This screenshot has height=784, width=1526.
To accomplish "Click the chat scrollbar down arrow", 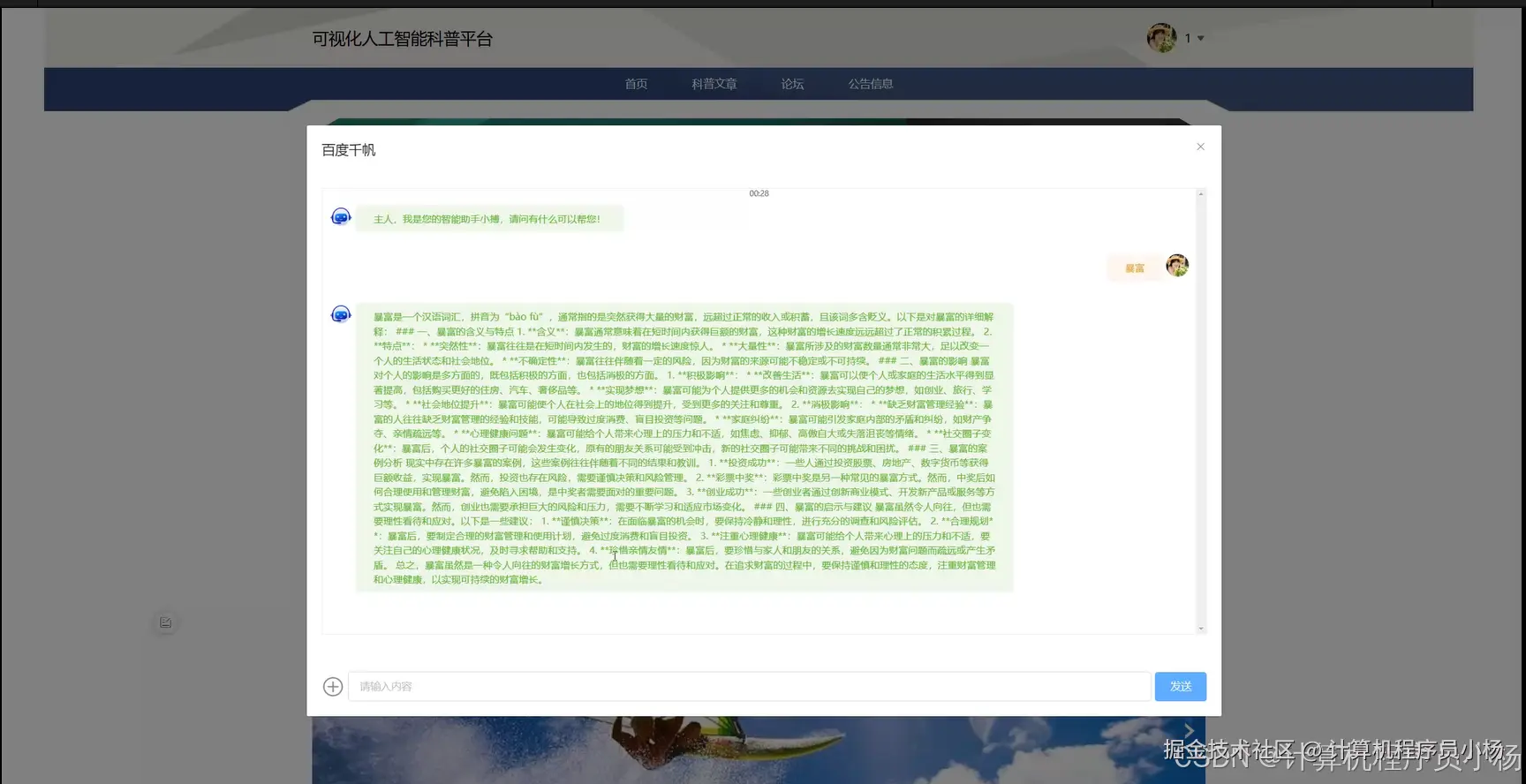I will point(1201,629).
